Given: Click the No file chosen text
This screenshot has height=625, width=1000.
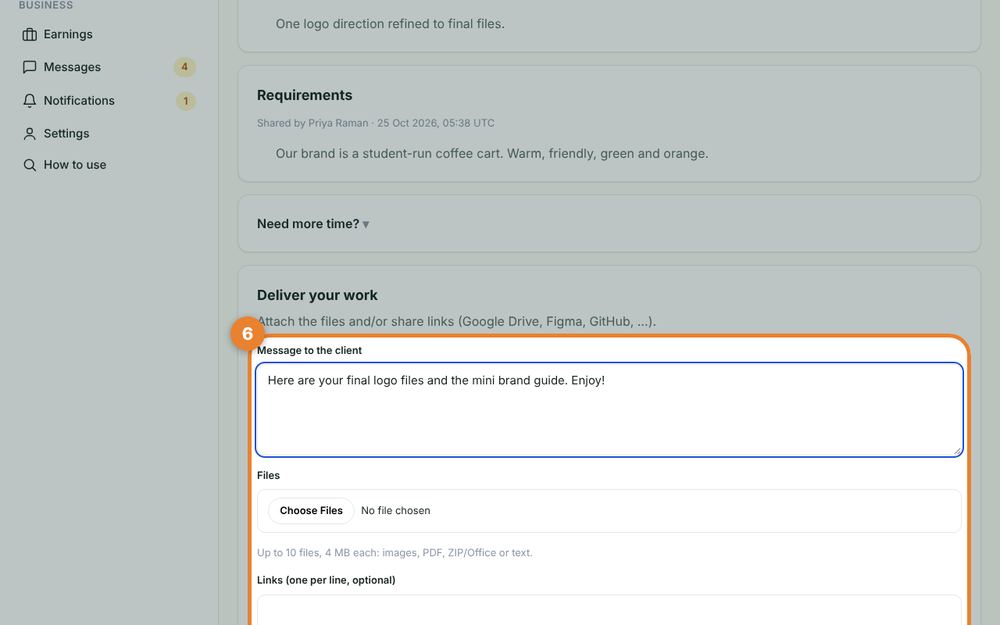Looking at the screenshot, I should click(395, 511).
